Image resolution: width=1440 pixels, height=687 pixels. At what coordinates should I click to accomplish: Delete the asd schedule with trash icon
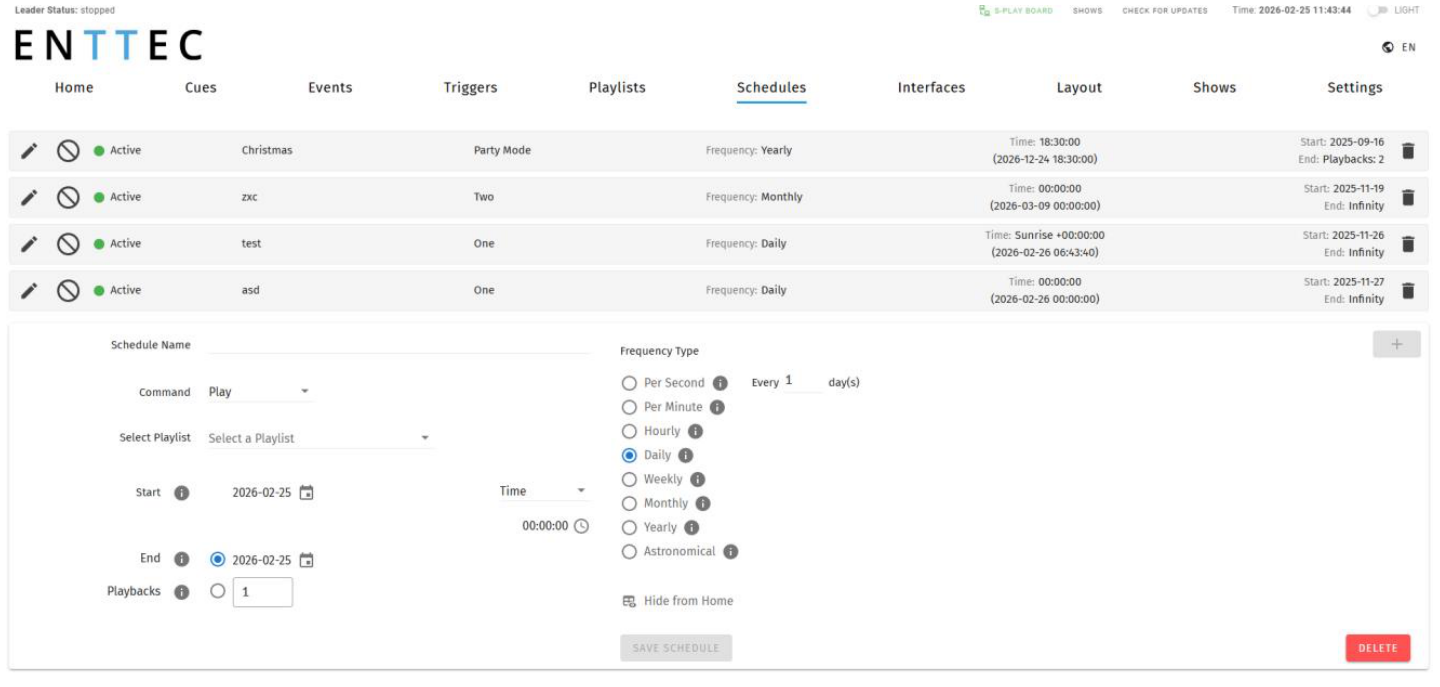[1408, 291]
